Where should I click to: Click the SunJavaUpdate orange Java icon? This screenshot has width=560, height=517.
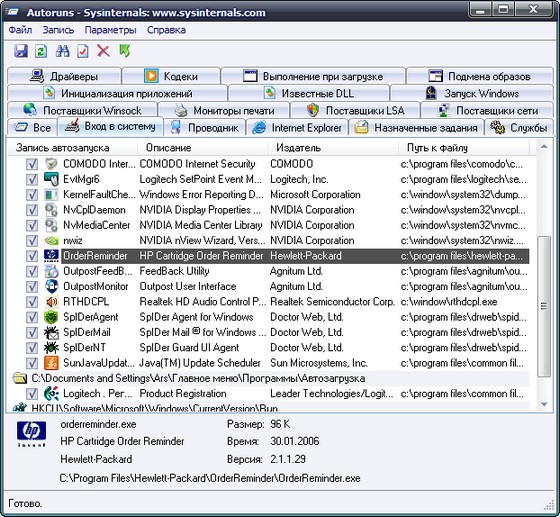click(x=51, y=363)
